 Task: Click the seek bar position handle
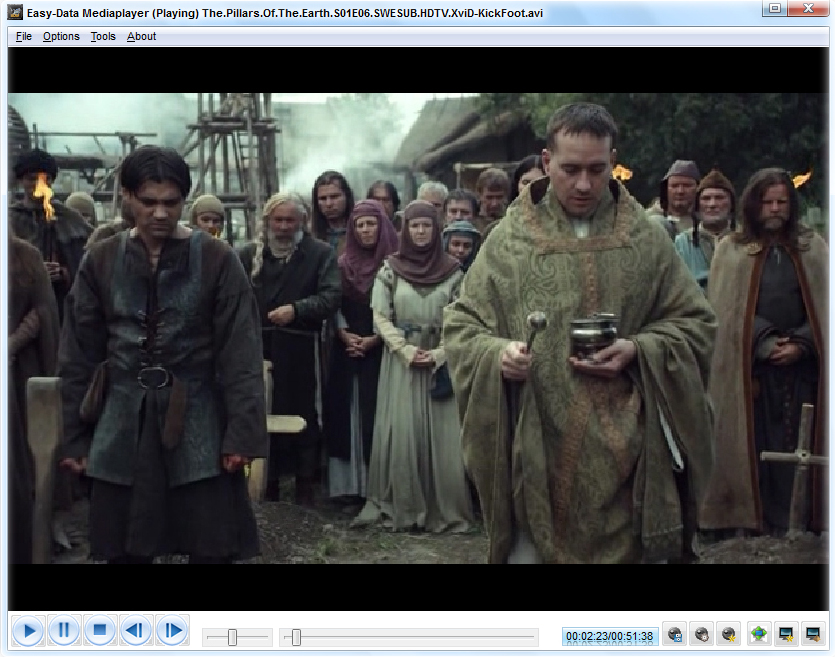point(296,637)
